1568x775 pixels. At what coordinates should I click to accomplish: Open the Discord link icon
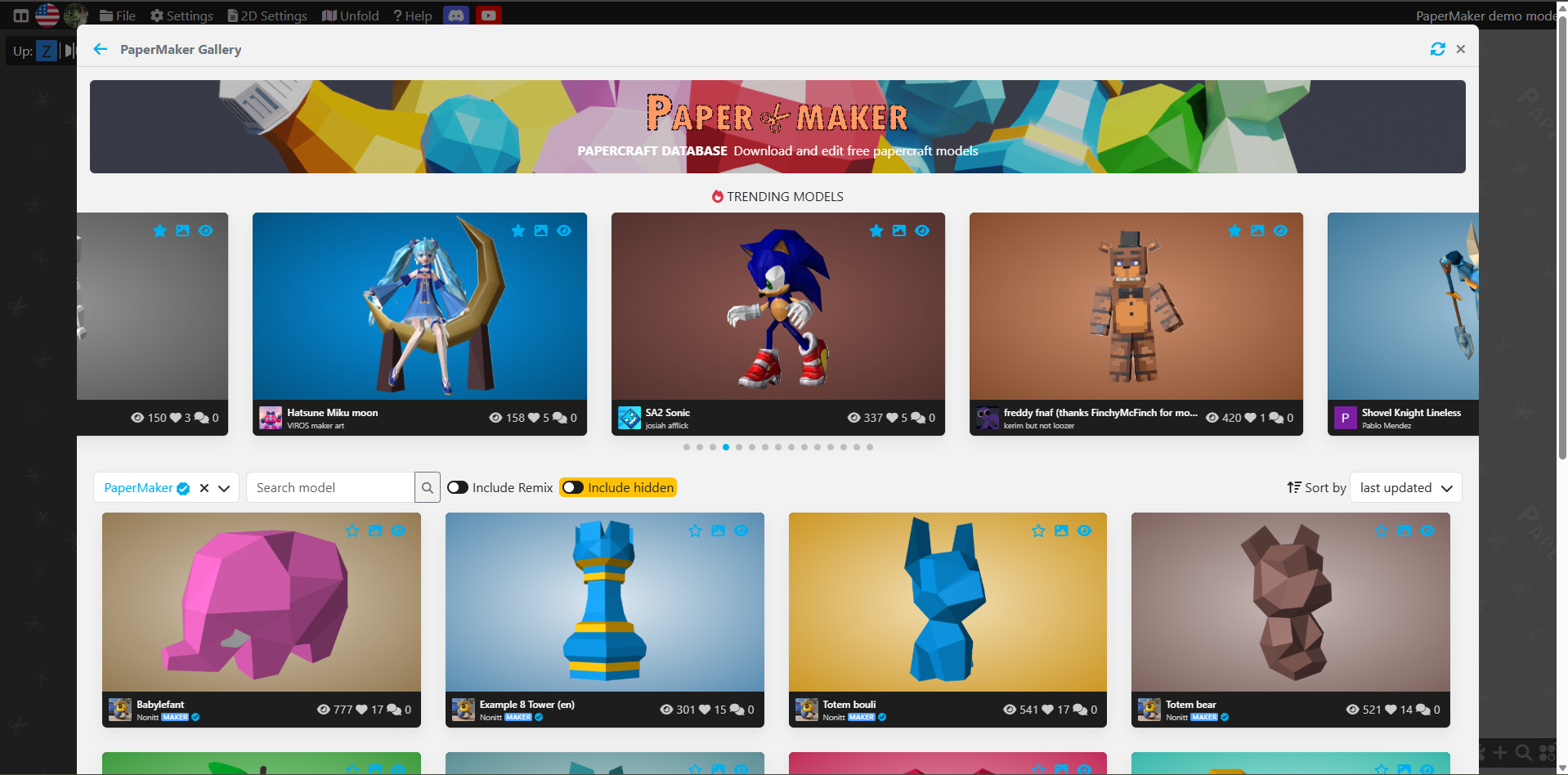pyautogui.click(x=456, y=16)
